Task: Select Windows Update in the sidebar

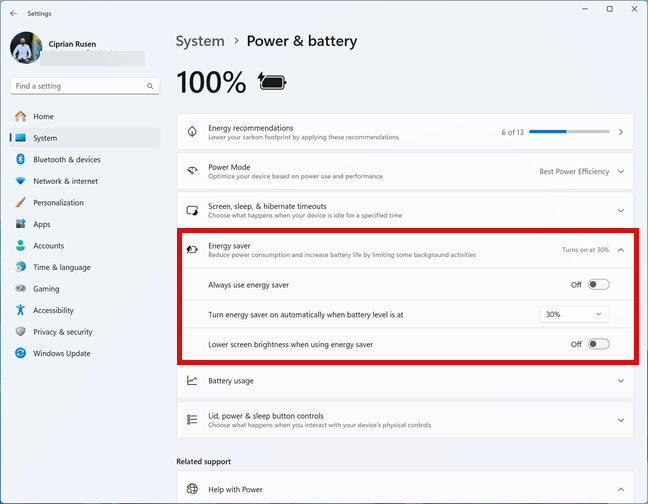Action: [x=85, y=353]
